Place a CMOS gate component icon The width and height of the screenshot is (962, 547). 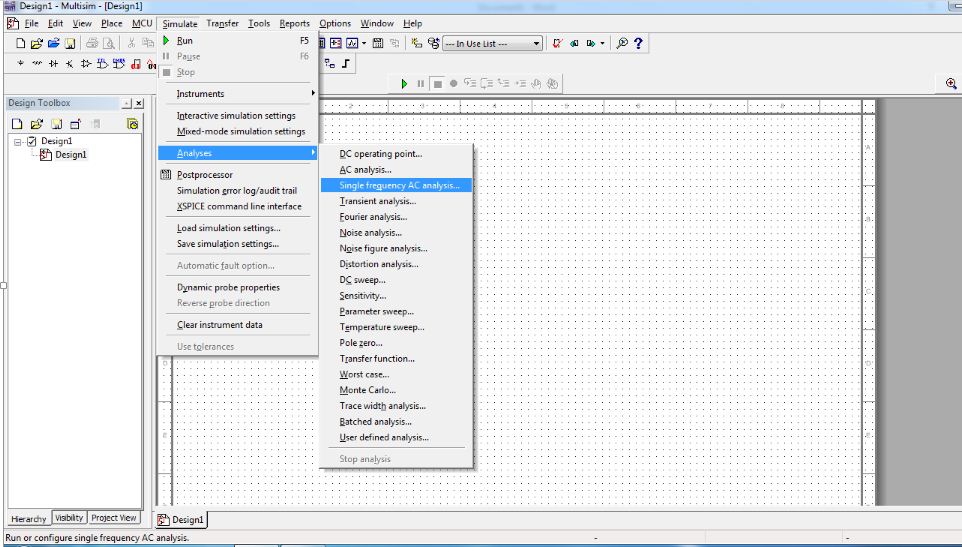(x=119, y=64)
